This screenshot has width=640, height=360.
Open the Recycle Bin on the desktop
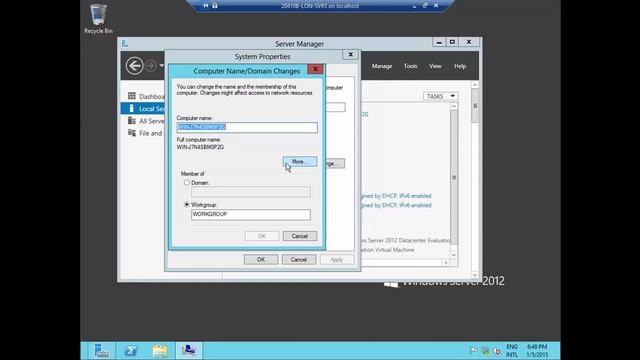click(x=98, y=19)
